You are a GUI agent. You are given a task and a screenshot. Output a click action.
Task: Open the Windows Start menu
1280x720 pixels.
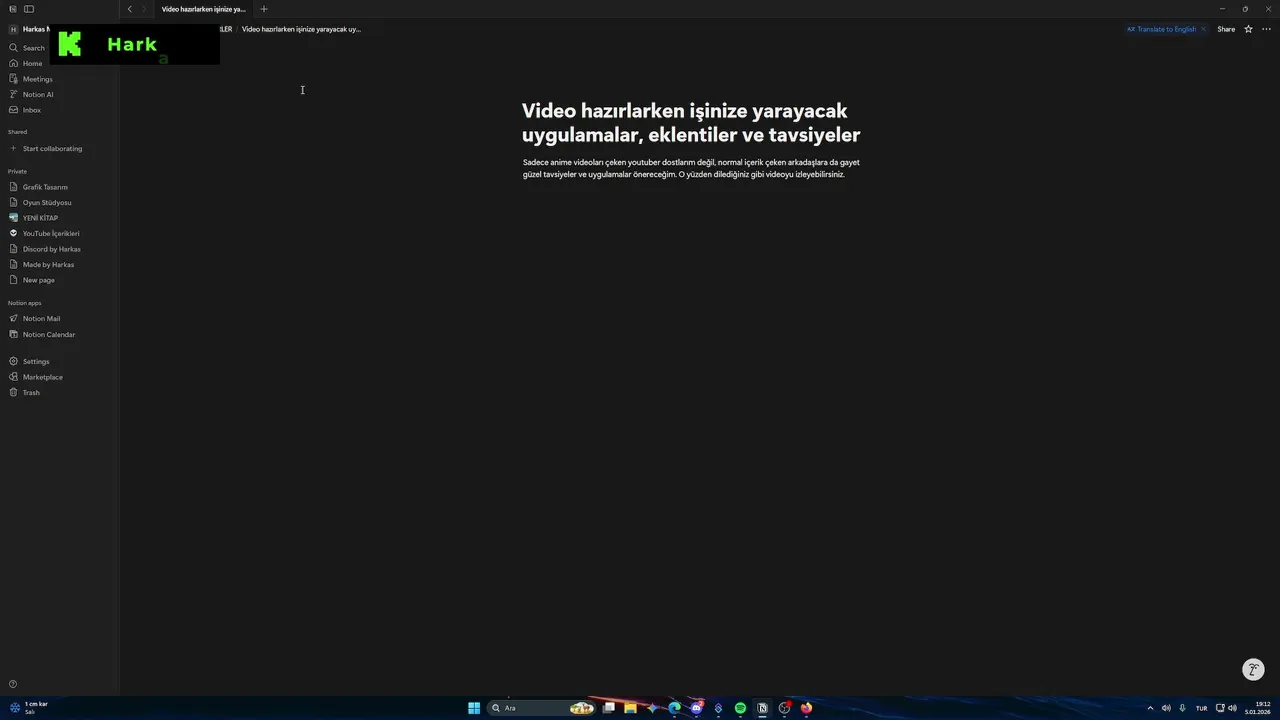coord(474,708)
